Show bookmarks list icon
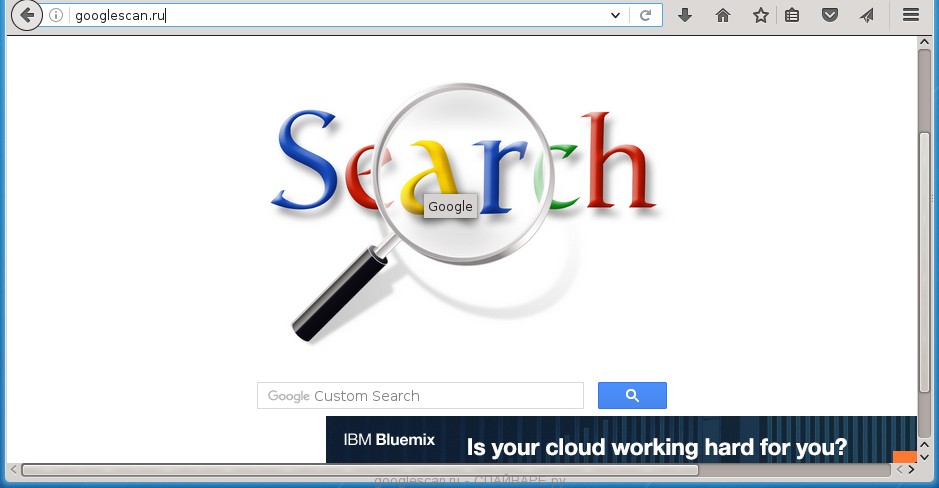Screen dimensions: 939x488 [792, 15]
